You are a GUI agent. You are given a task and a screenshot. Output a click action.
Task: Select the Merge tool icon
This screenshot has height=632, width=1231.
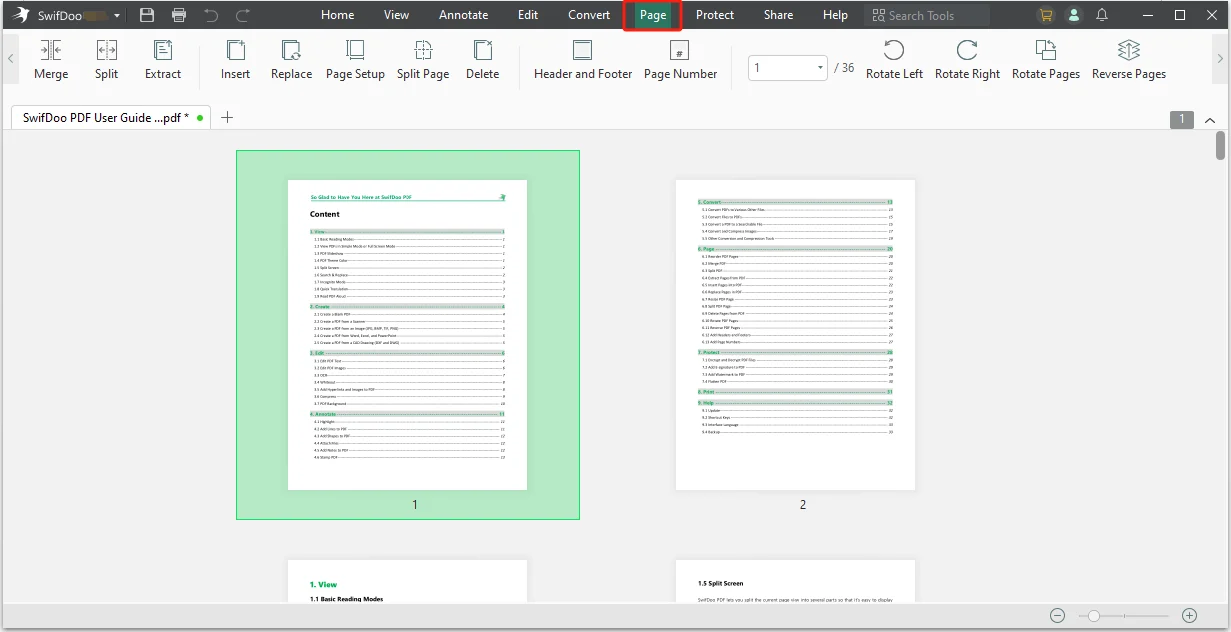click(x=51, y=51)
